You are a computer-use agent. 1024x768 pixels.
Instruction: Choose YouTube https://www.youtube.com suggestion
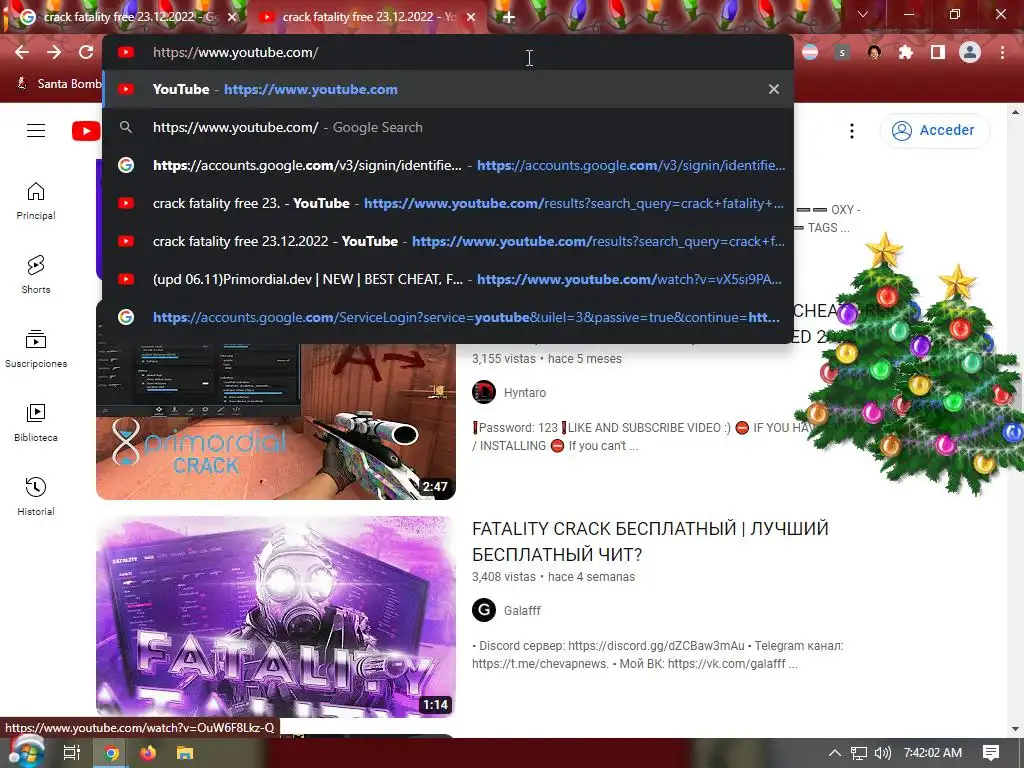448,89
